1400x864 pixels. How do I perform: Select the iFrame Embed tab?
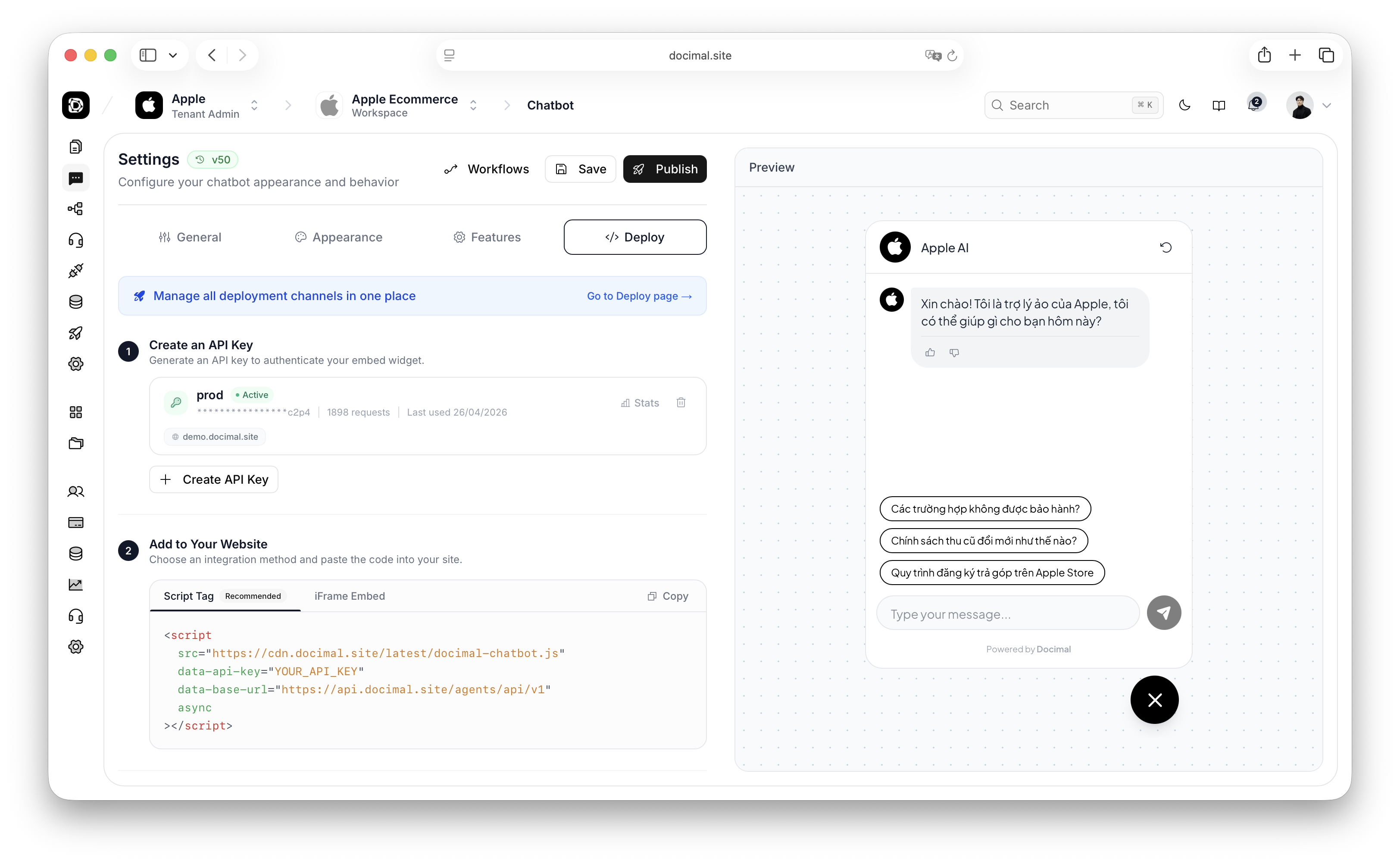[x=350, y=596]
